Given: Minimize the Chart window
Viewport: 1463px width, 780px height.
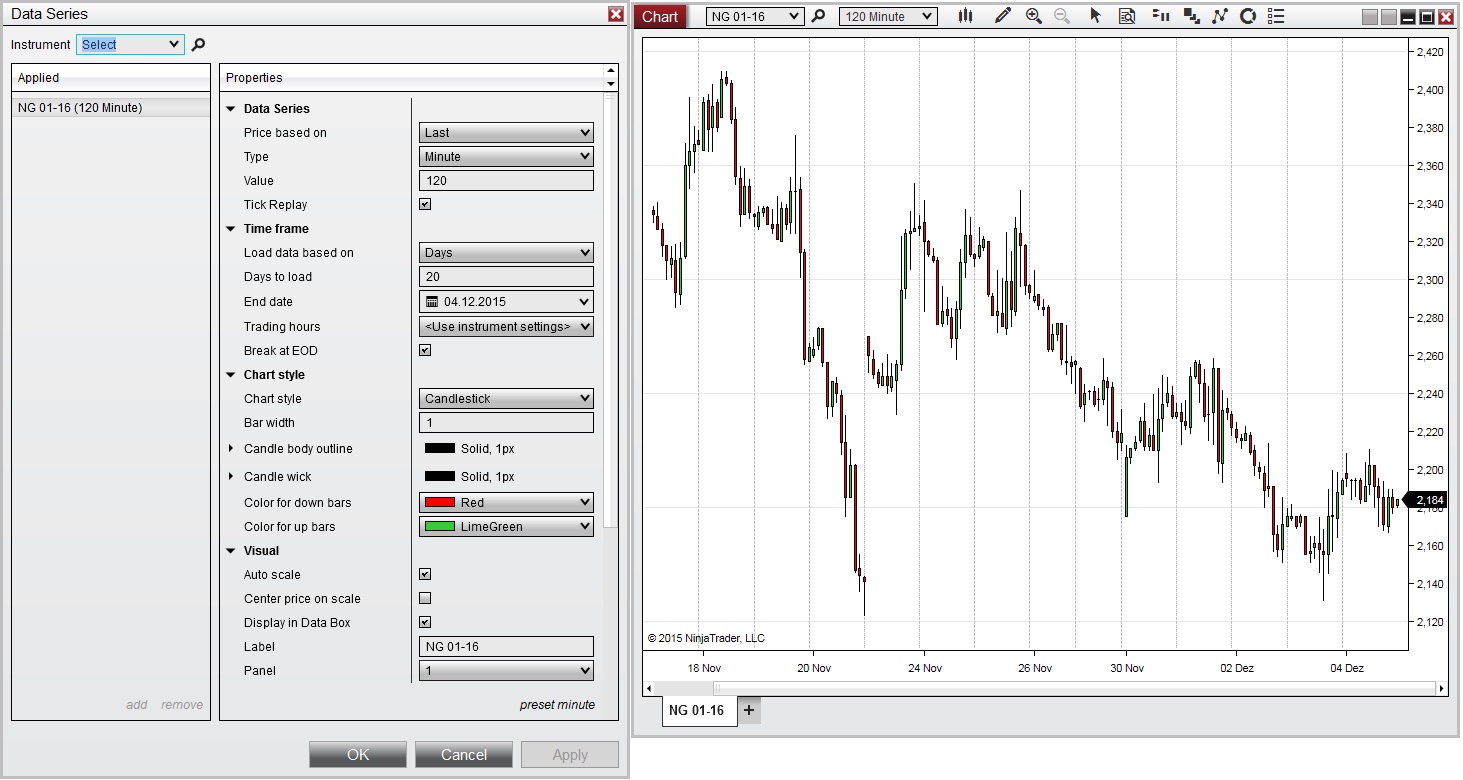Looking at the screenshot, I should 1408,17.
